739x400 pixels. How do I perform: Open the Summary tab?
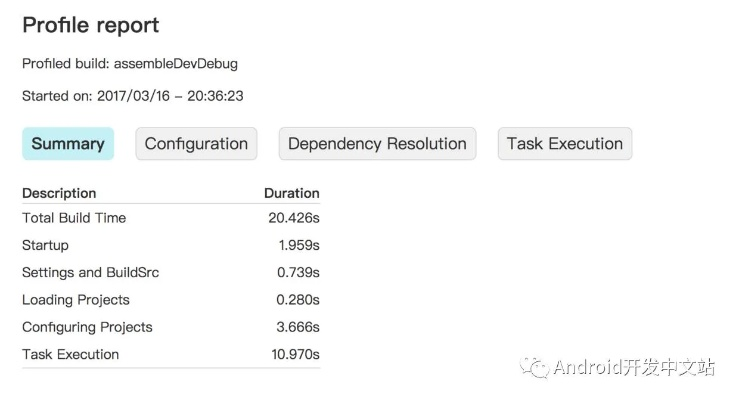click(68, 144)
